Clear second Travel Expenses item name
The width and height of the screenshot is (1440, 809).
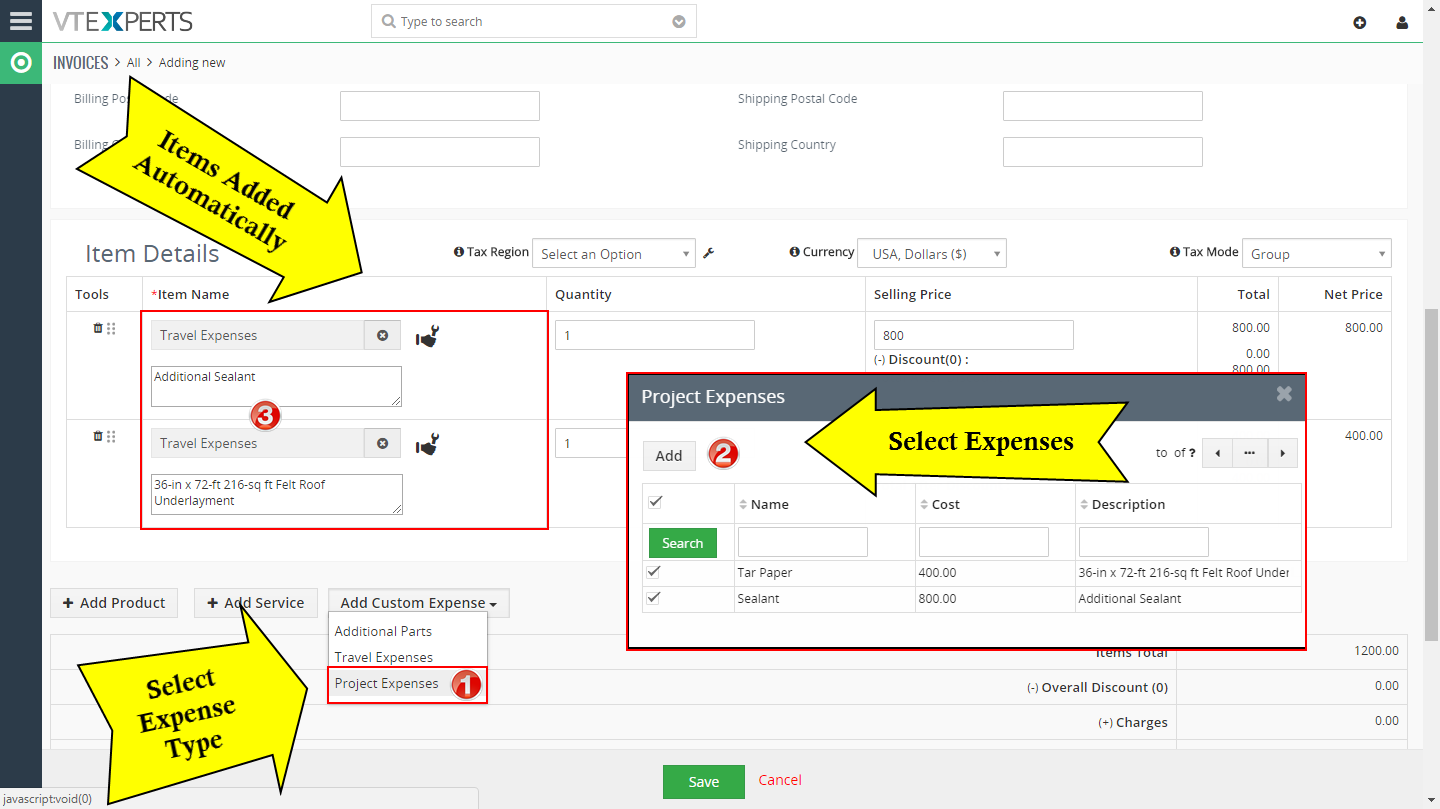tap(382, 443)
